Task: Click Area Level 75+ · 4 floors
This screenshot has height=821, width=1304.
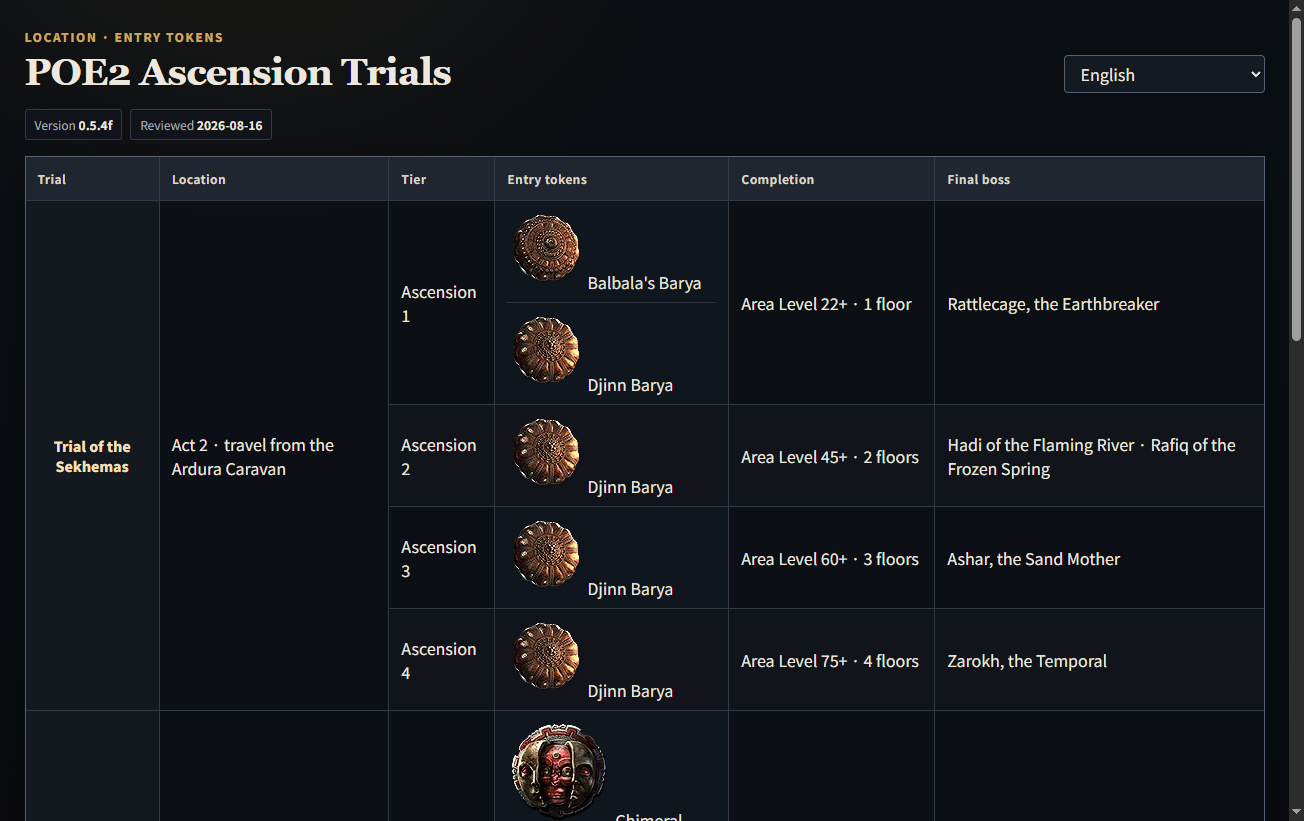Action: point(830,661)
